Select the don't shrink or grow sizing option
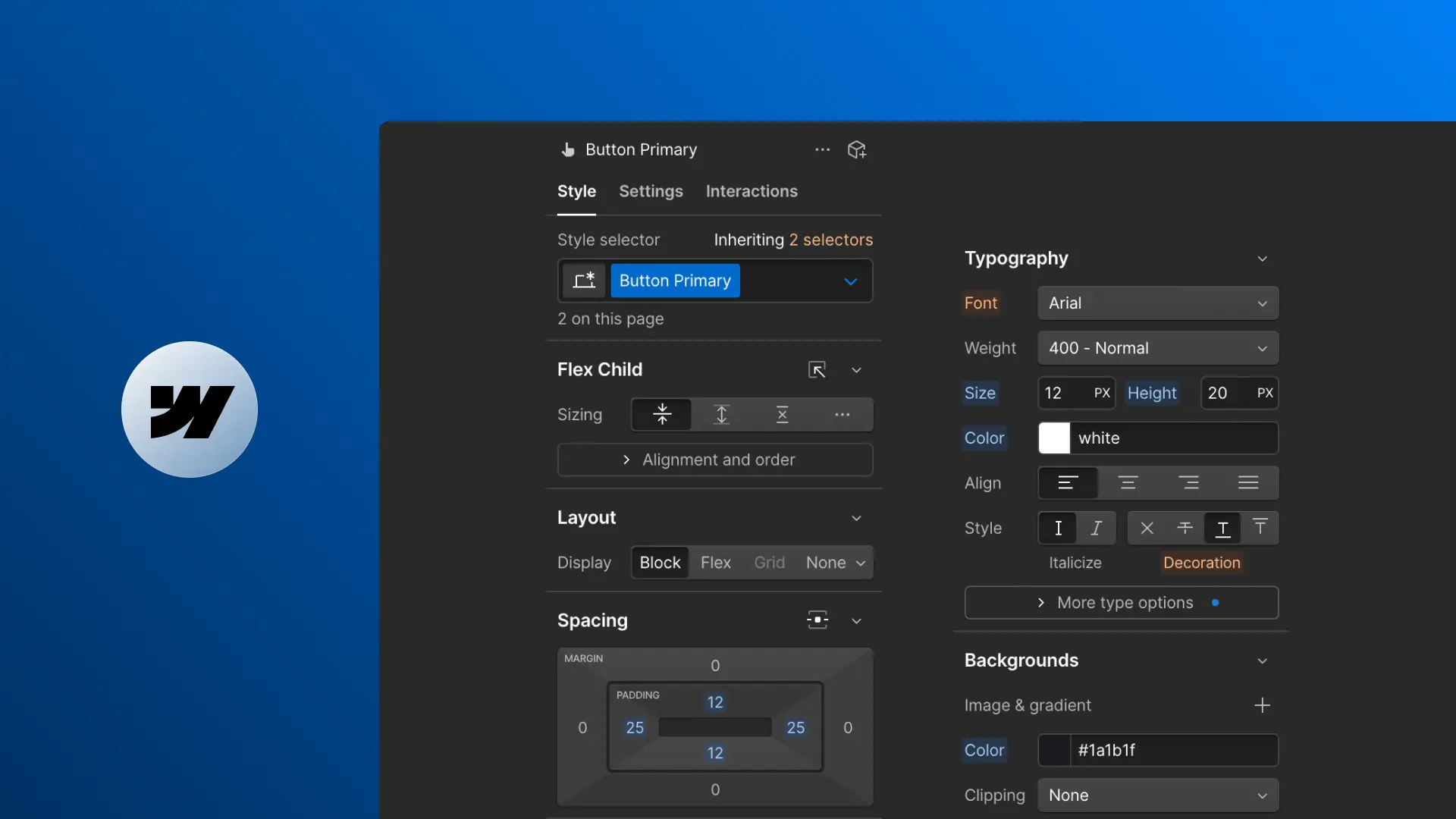Screen dimensions: 1456x819 pos(782,414)
